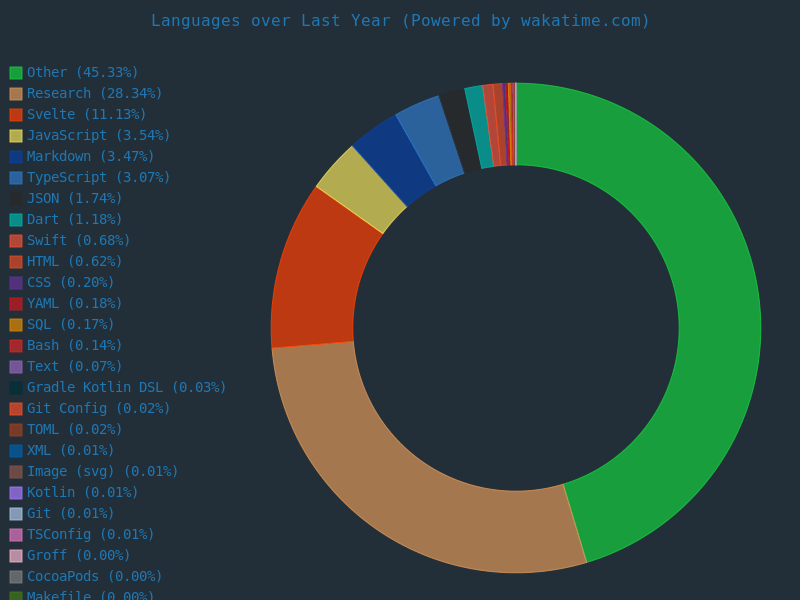Select the HTML (0.62%) legend label
Viewport: 800px width, 600px height.
(74, 262)
